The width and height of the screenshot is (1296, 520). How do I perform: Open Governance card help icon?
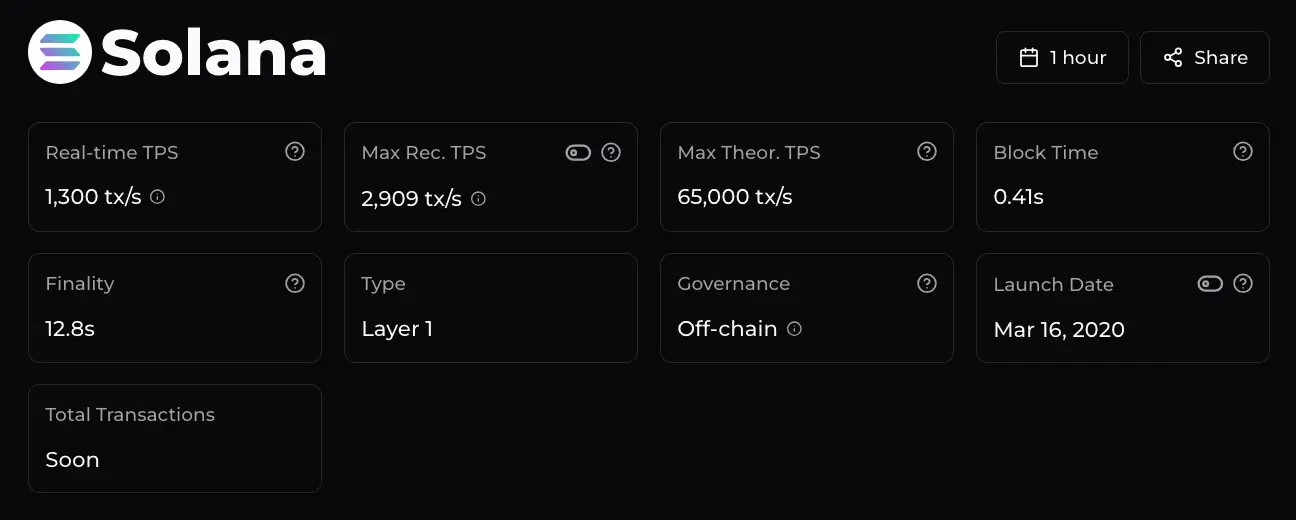(x=927, y=283)
